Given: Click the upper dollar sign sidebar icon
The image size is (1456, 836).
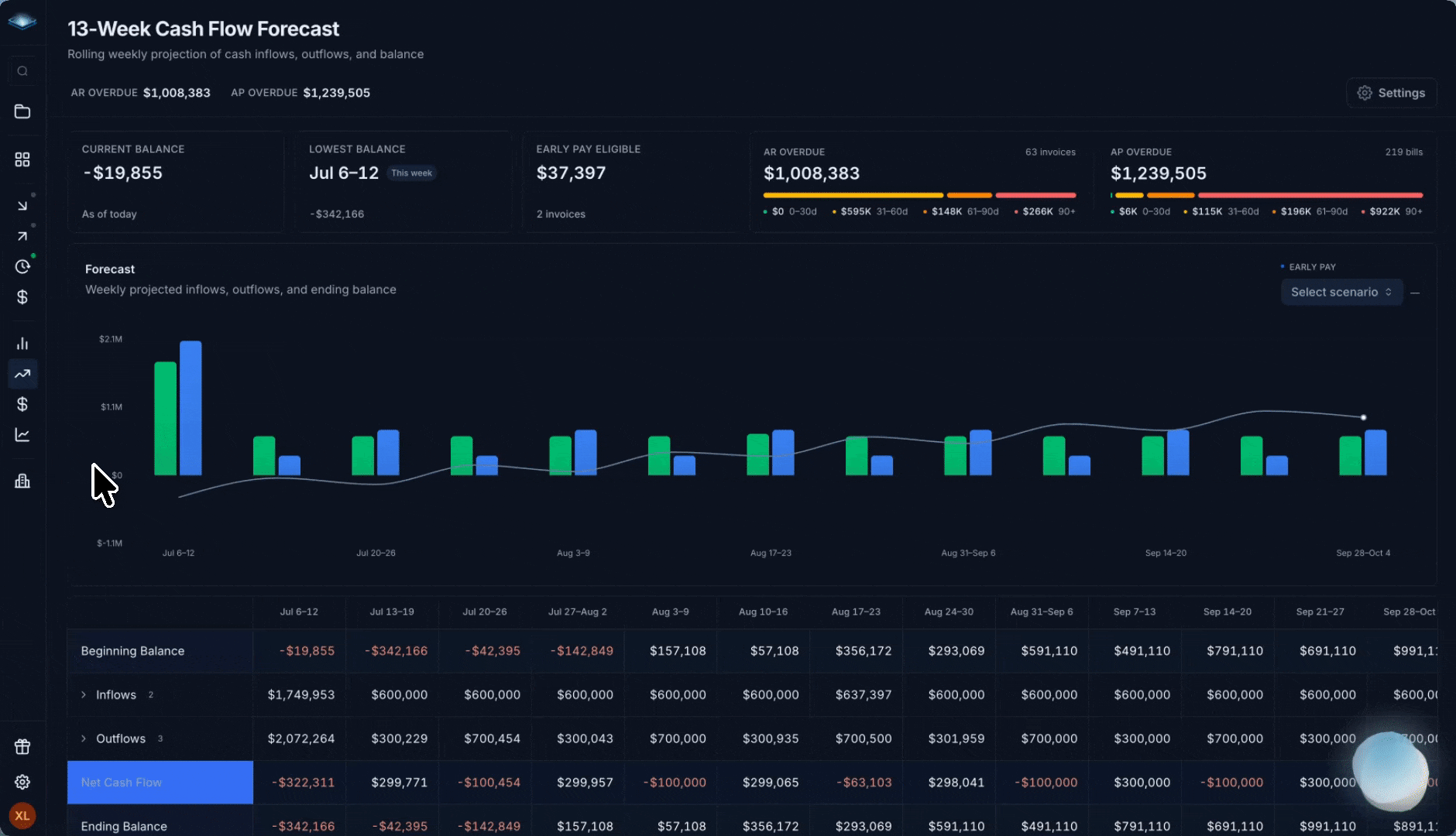Looking at the screenshot, I should click(22, 297).
